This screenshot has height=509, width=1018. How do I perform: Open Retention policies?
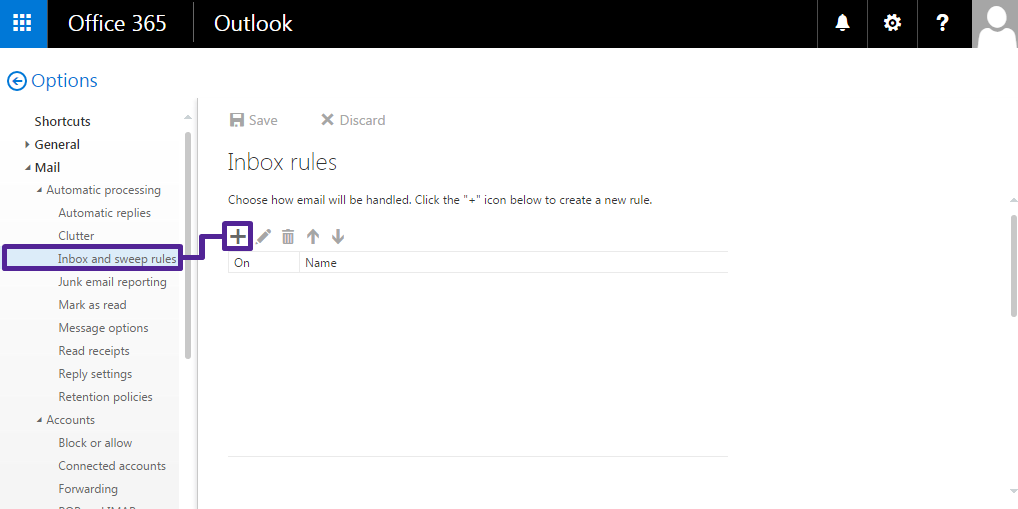pos(105,397)
